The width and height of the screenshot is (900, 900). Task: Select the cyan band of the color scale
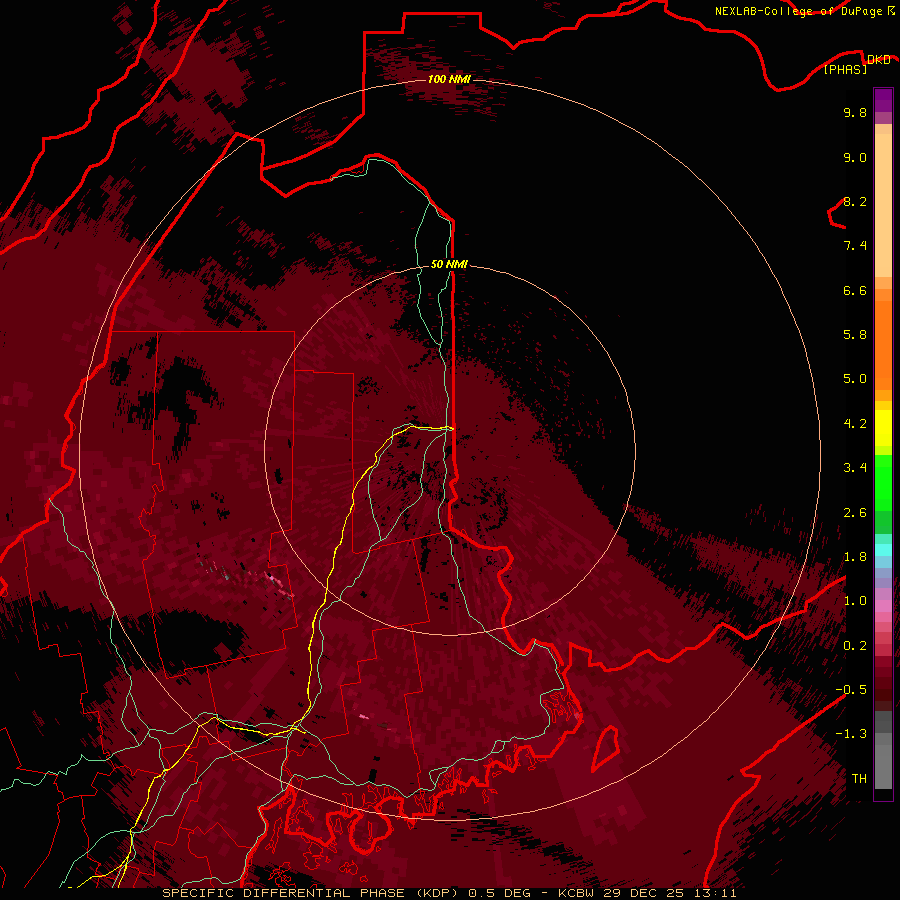883,550
